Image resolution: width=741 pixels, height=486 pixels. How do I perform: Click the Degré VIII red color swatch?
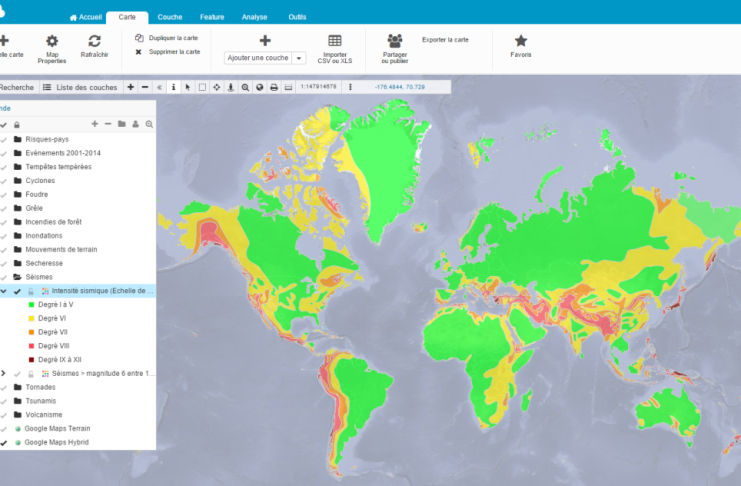coord(31,346)
